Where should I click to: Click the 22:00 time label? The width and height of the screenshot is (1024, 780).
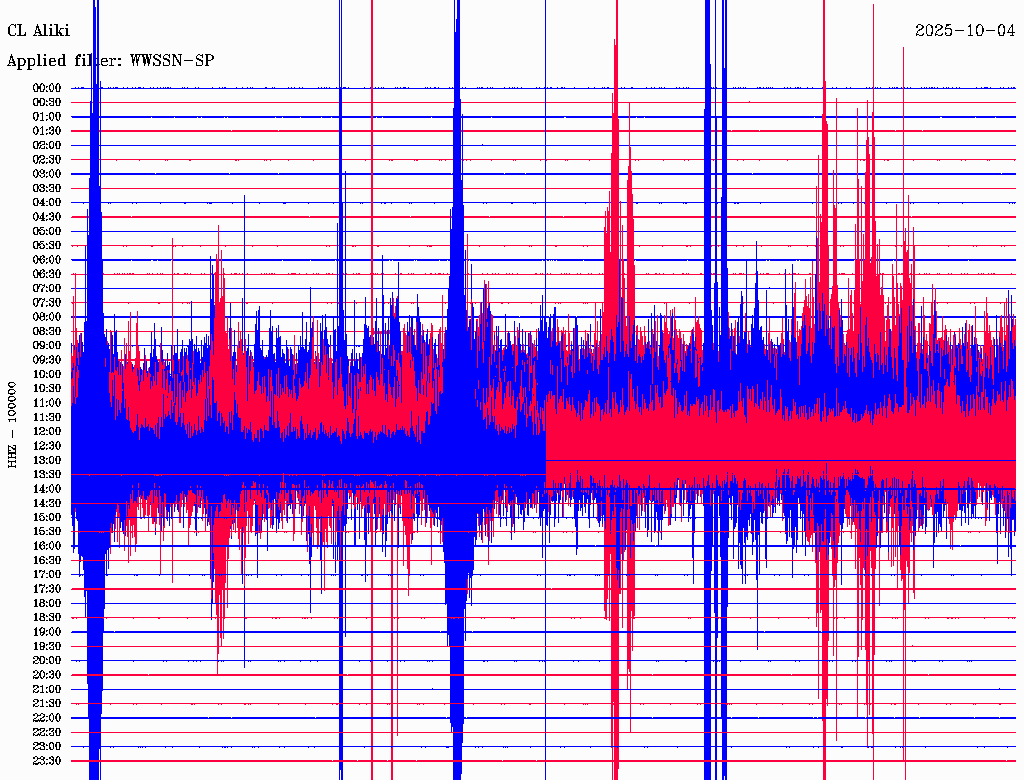47,718
